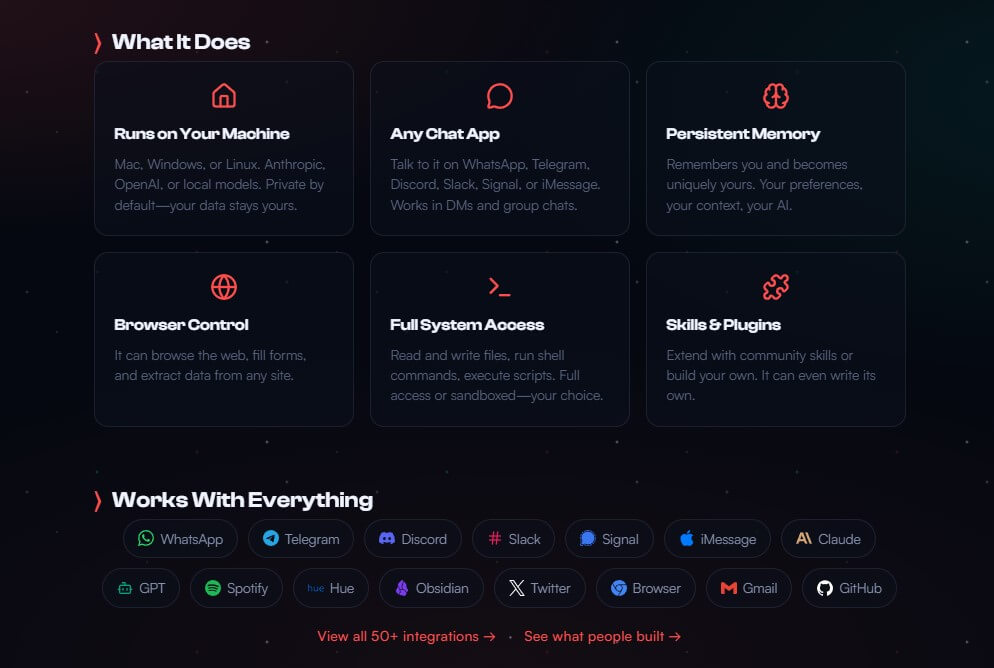Select the Slack integration chip
Viewport: 994px width, 668px height.
coord(513,539)
